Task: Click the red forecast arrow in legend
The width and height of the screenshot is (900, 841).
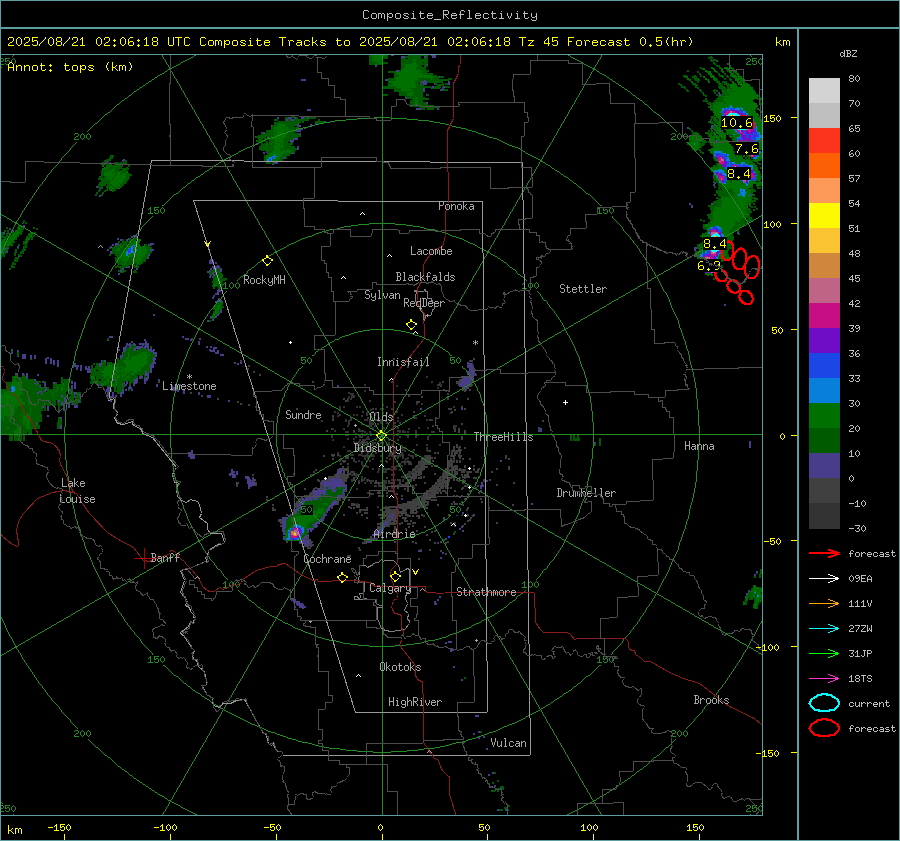Action: click(x=824, y=553)
